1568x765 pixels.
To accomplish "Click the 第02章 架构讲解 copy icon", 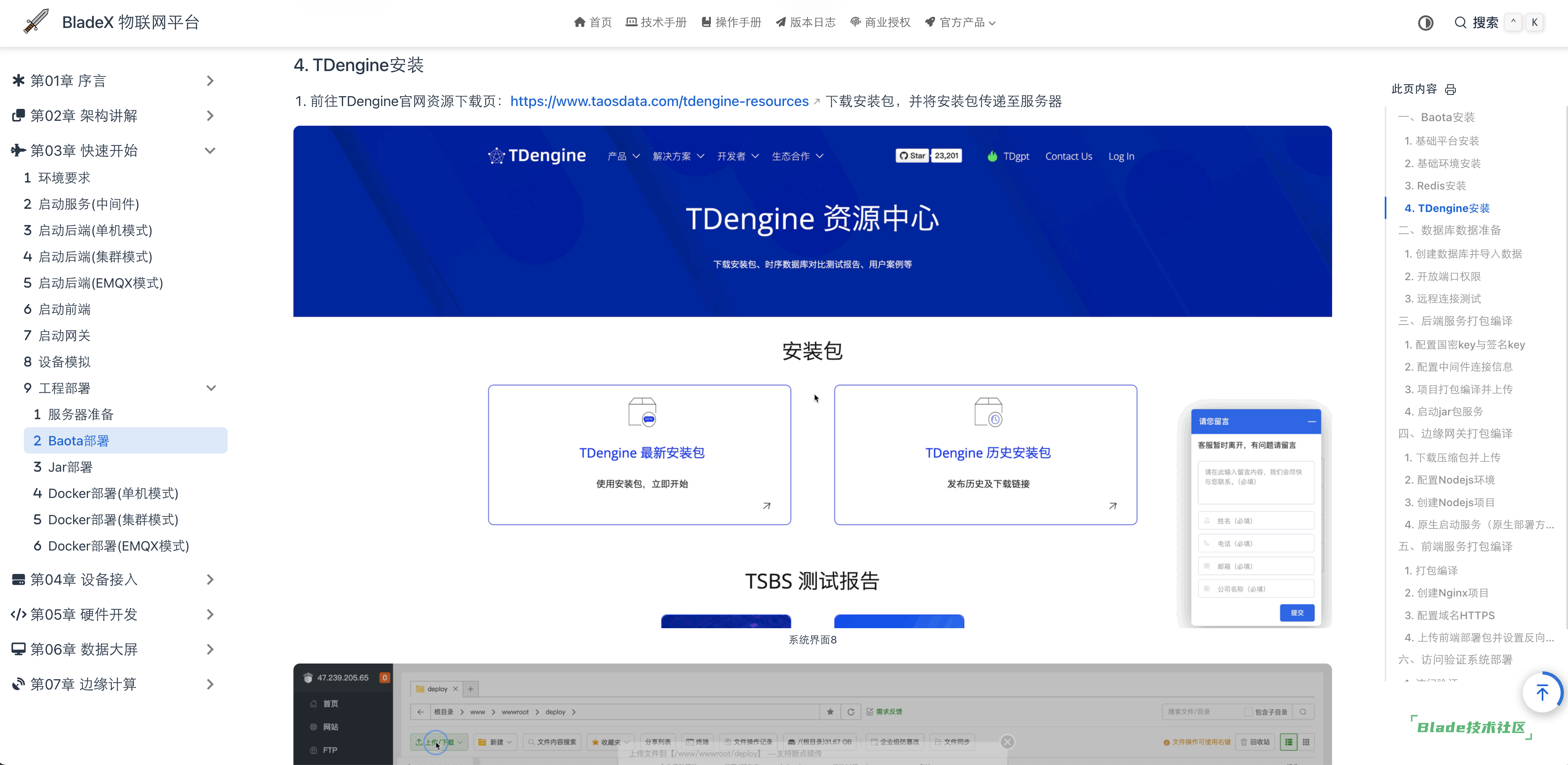I will 18,115.
